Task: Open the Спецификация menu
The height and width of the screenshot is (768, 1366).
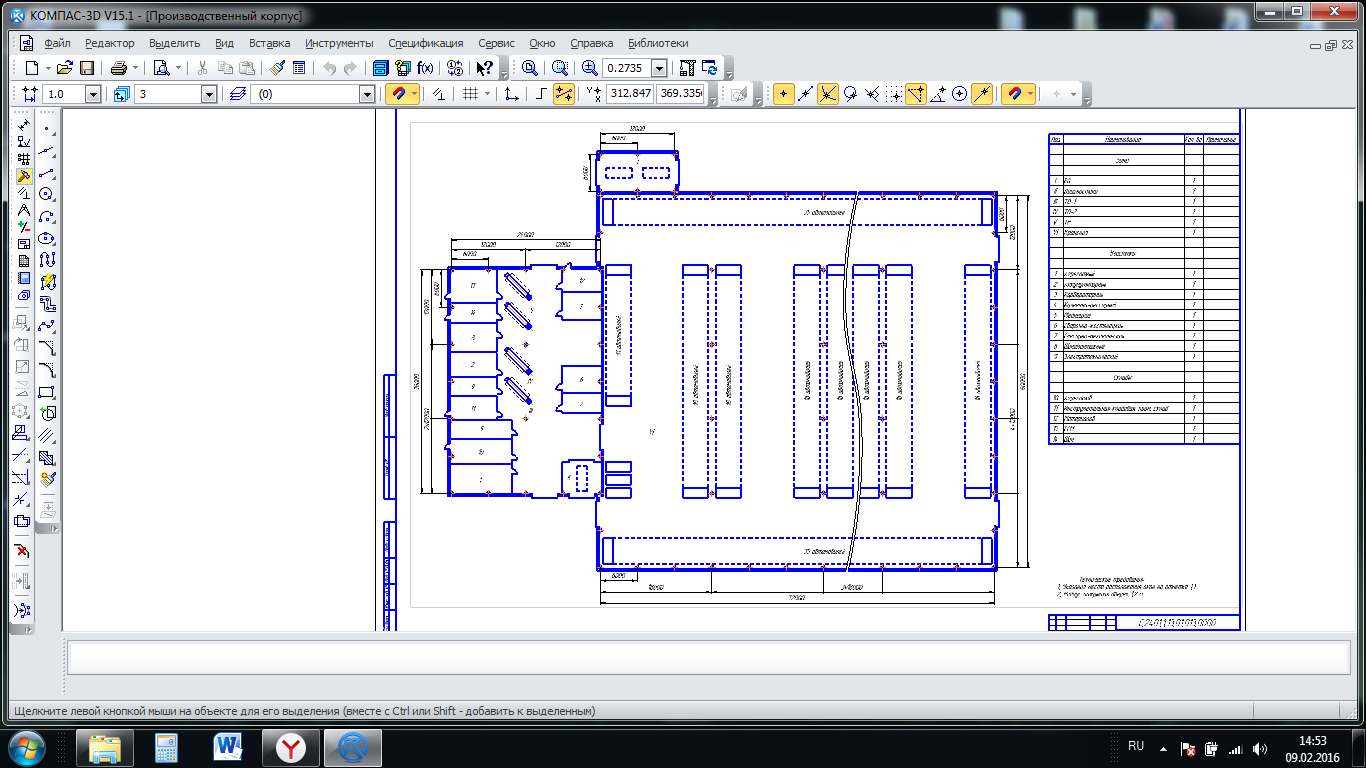Action: (x=426, y=43)
